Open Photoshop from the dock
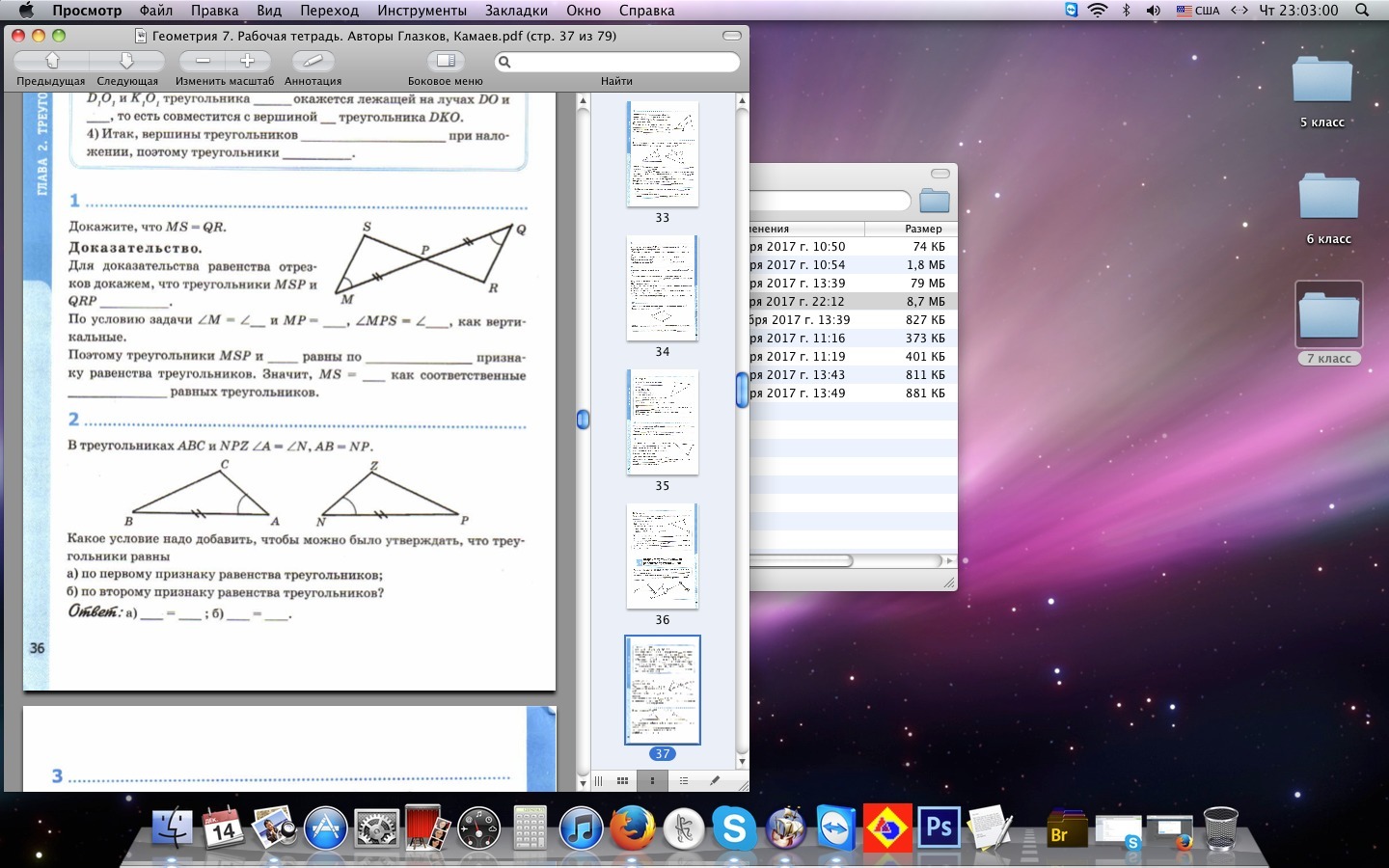Image resolution: width=1389 pixels, height=868 pixels. click(x=938, y=828)
